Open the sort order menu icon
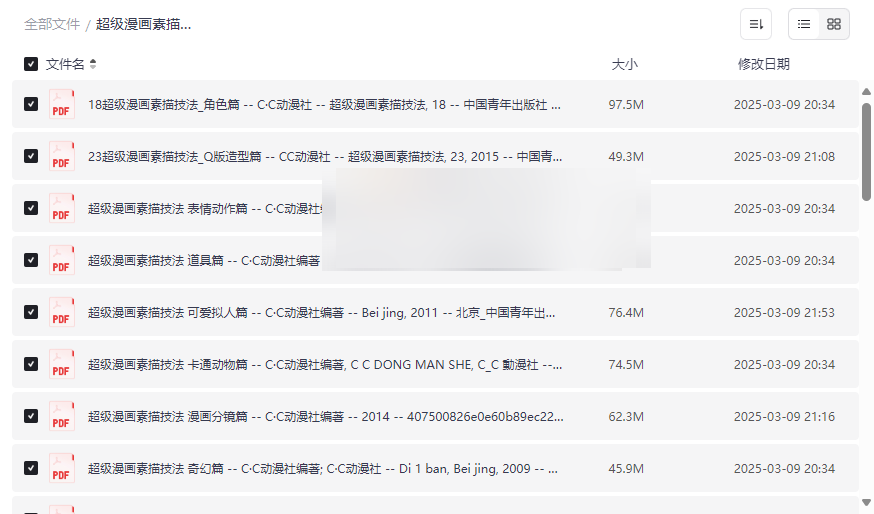The height and width of the screenshot is (514, 874). tap(756, 25)
